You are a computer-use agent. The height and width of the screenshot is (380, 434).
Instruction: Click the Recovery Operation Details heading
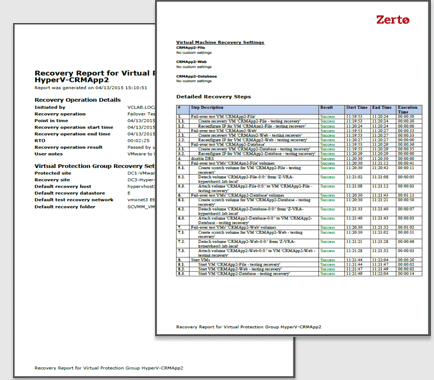click(x=78, y=100)
